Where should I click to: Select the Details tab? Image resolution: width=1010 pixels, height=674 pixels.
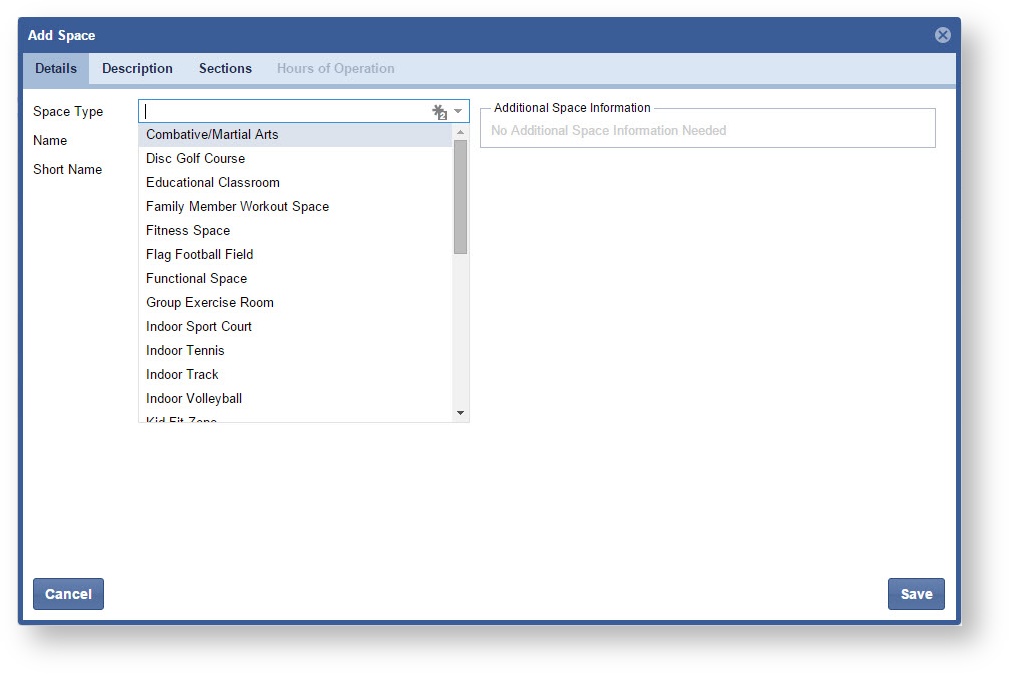[x=56, y=68]
